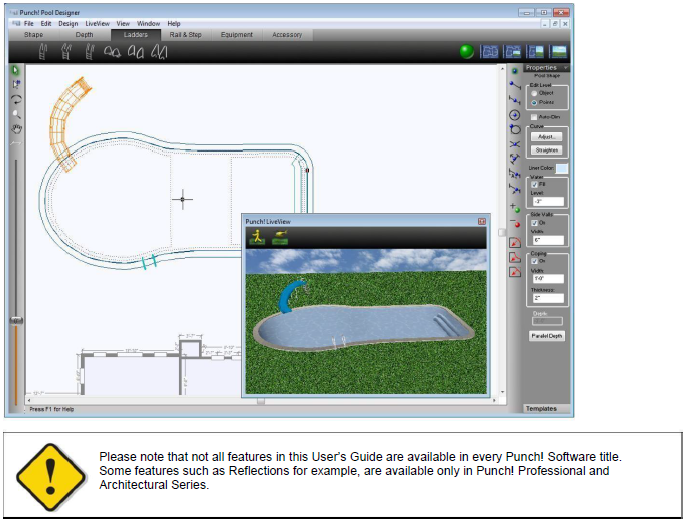Click the first red curve icon below the red dot
The image size is (684, 520).
click(515, 243)
